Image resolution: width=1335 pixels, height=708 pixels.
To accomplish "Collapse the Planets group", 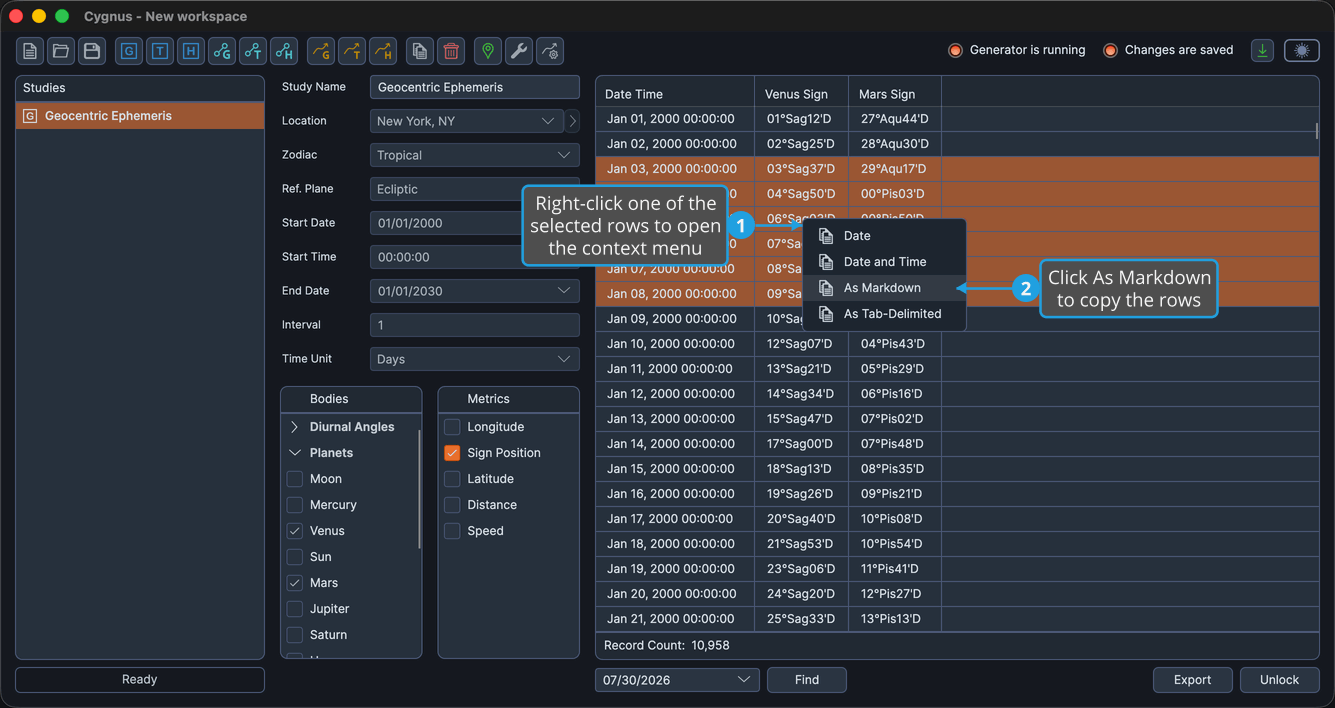I will click(295, 453).
